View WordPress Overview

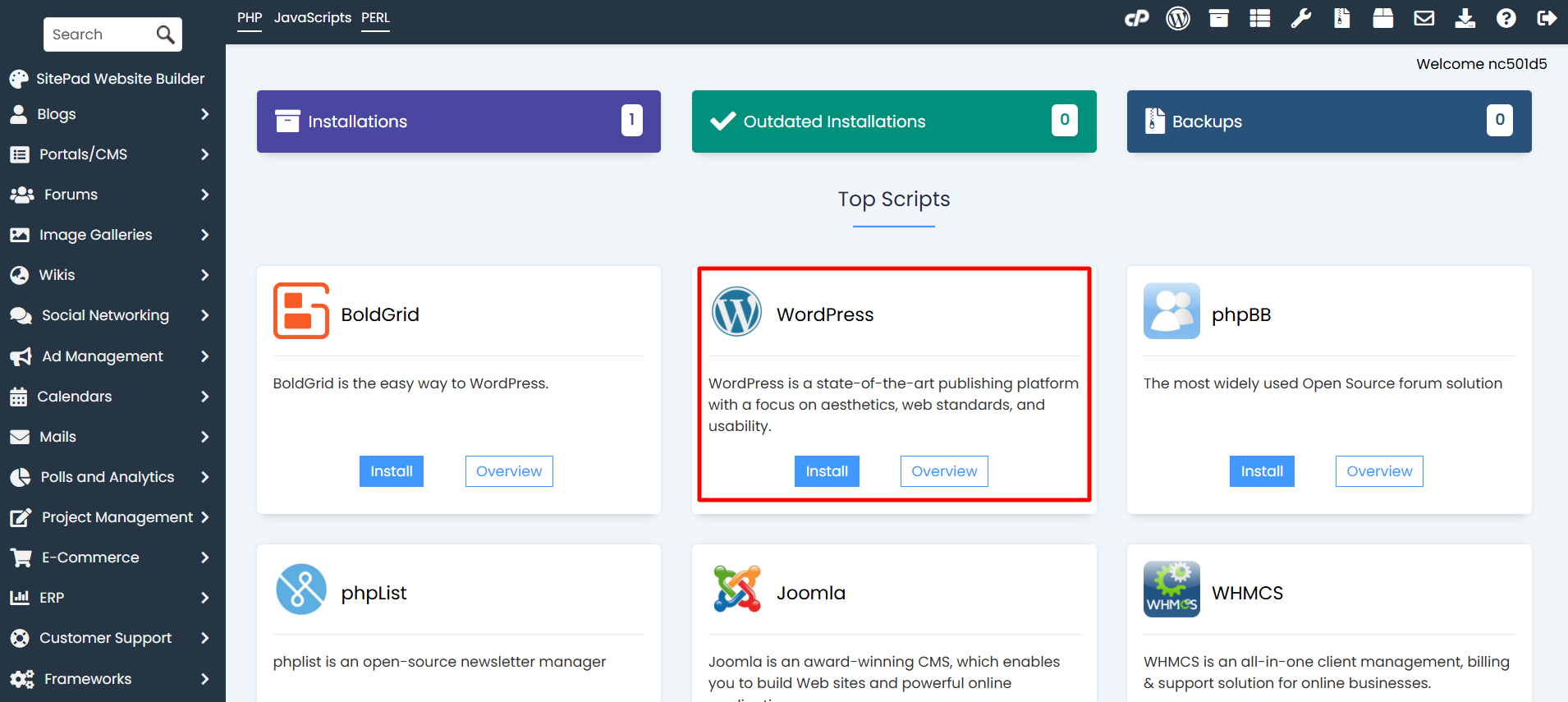click(944, 471)
